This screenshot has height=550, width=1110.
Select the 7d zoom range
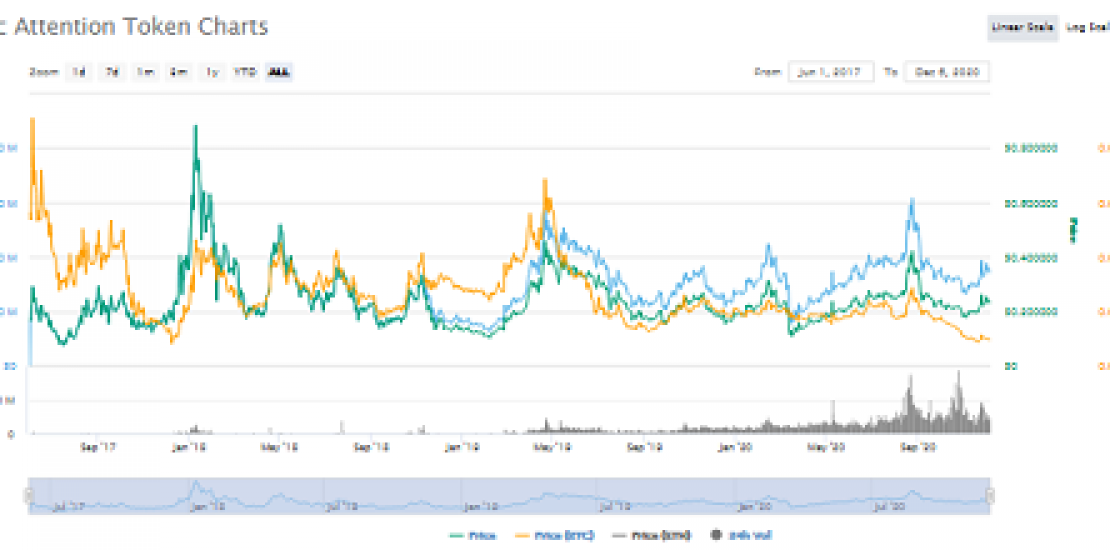click(112, 72)
